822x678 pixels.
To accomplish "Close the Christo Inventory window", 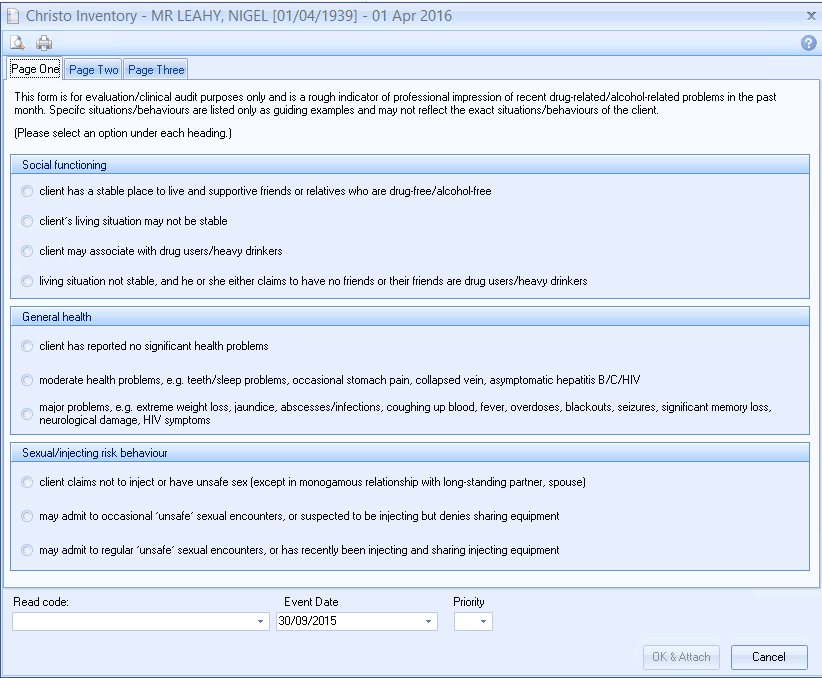I will coord(810,15).
